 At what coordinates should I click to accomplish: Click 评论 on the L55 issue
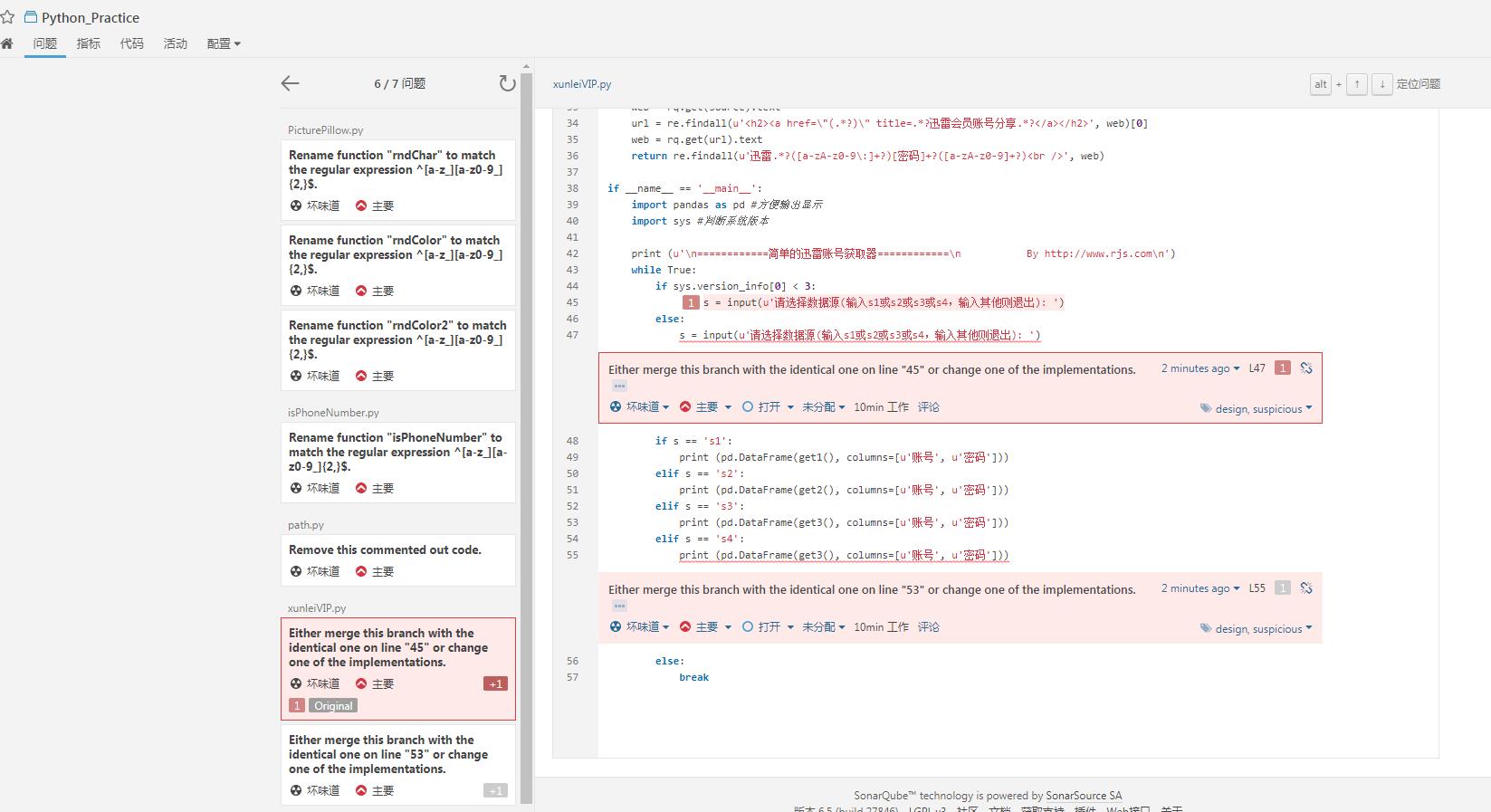tap(929, 626)
